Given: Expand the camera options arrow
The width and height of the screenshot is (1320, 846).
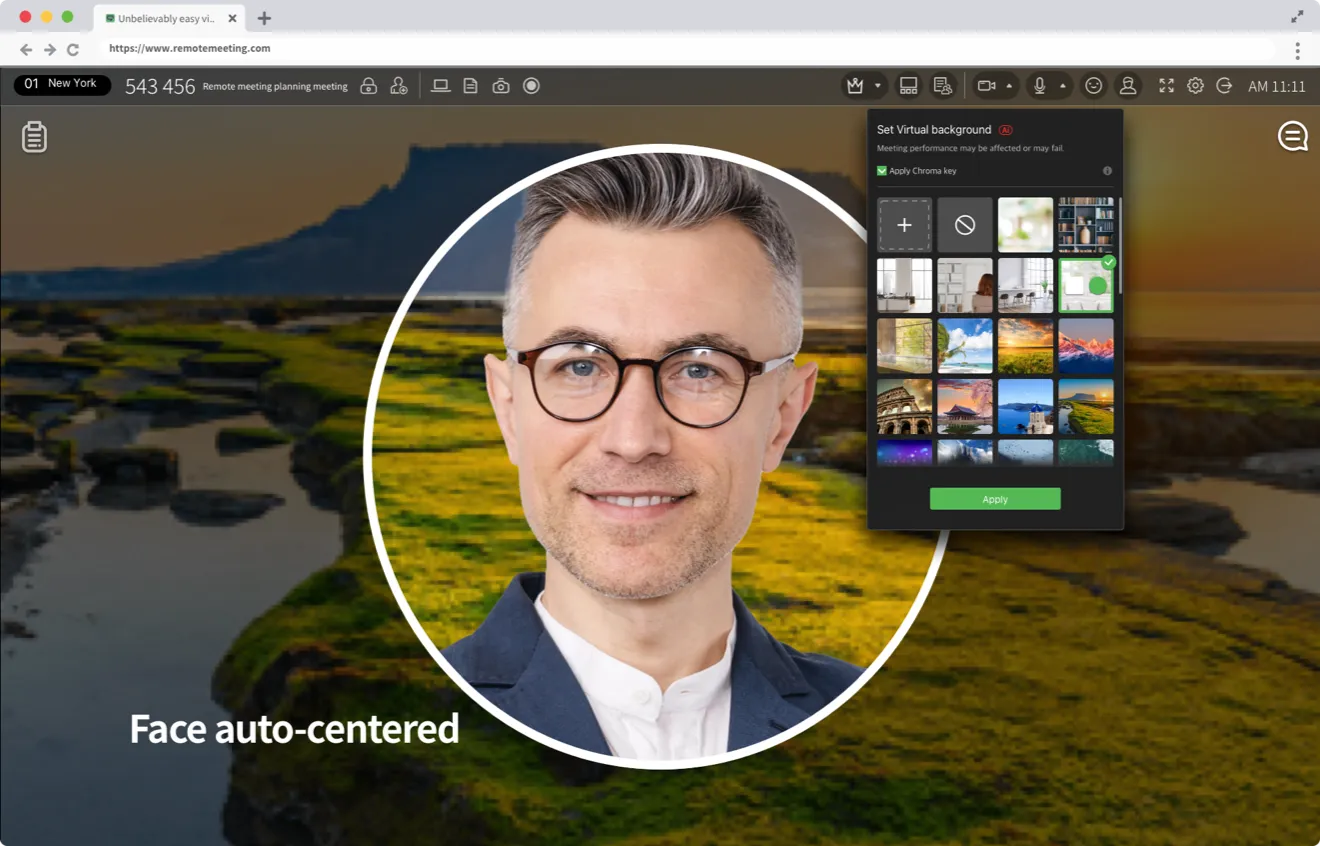Looking at the screenshot, I should (1009, 86).
